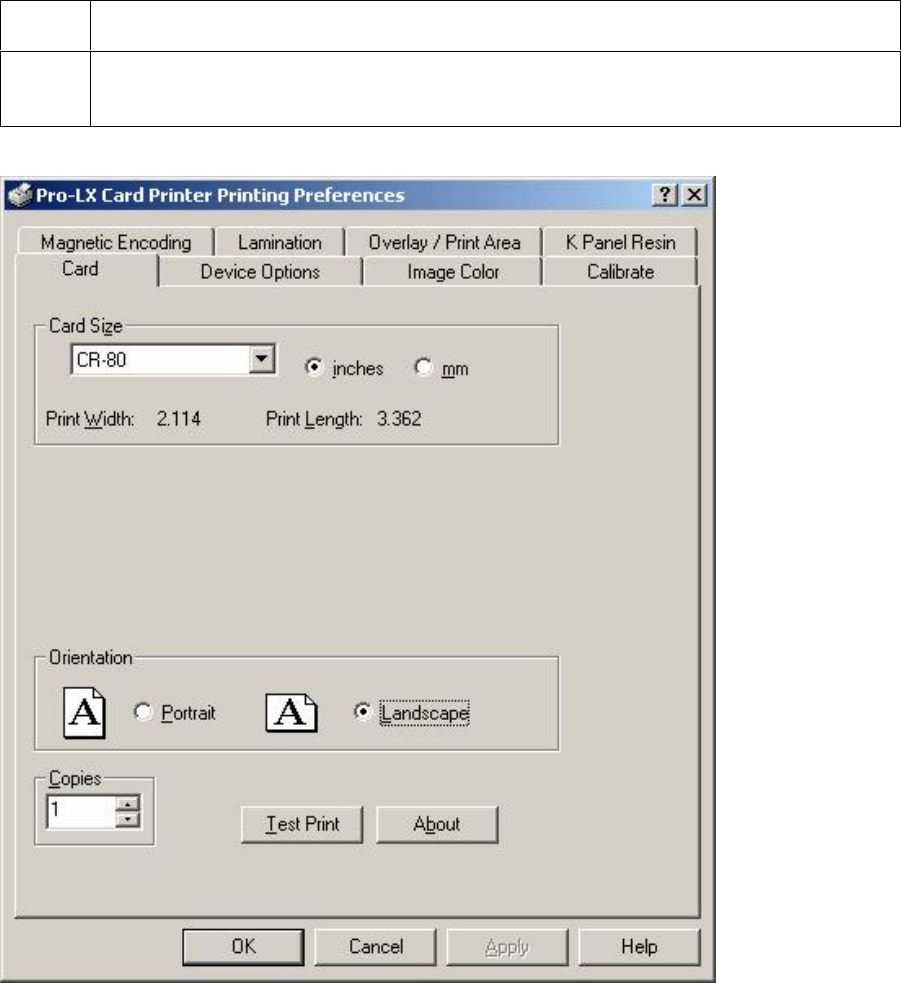Open the Calibrate tab
This screenshot has height=983, width=901.
tap(620, 272)
